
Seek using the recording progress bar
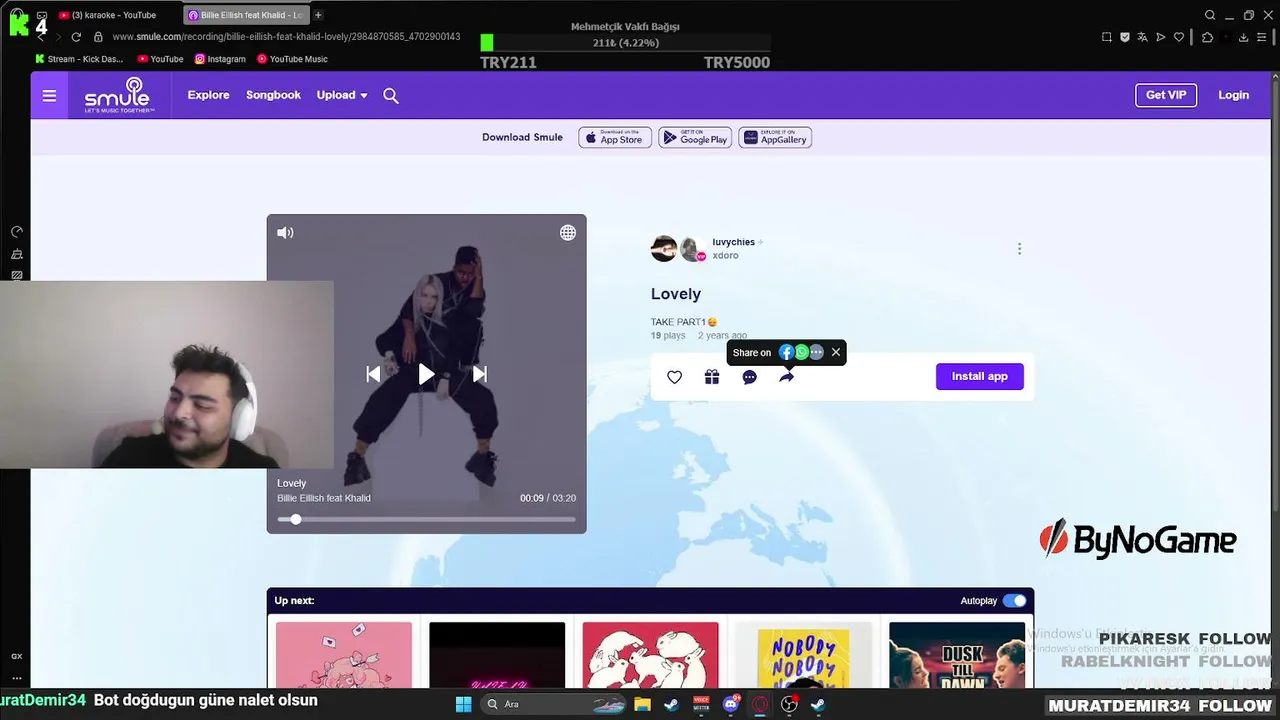pos(427,519)
